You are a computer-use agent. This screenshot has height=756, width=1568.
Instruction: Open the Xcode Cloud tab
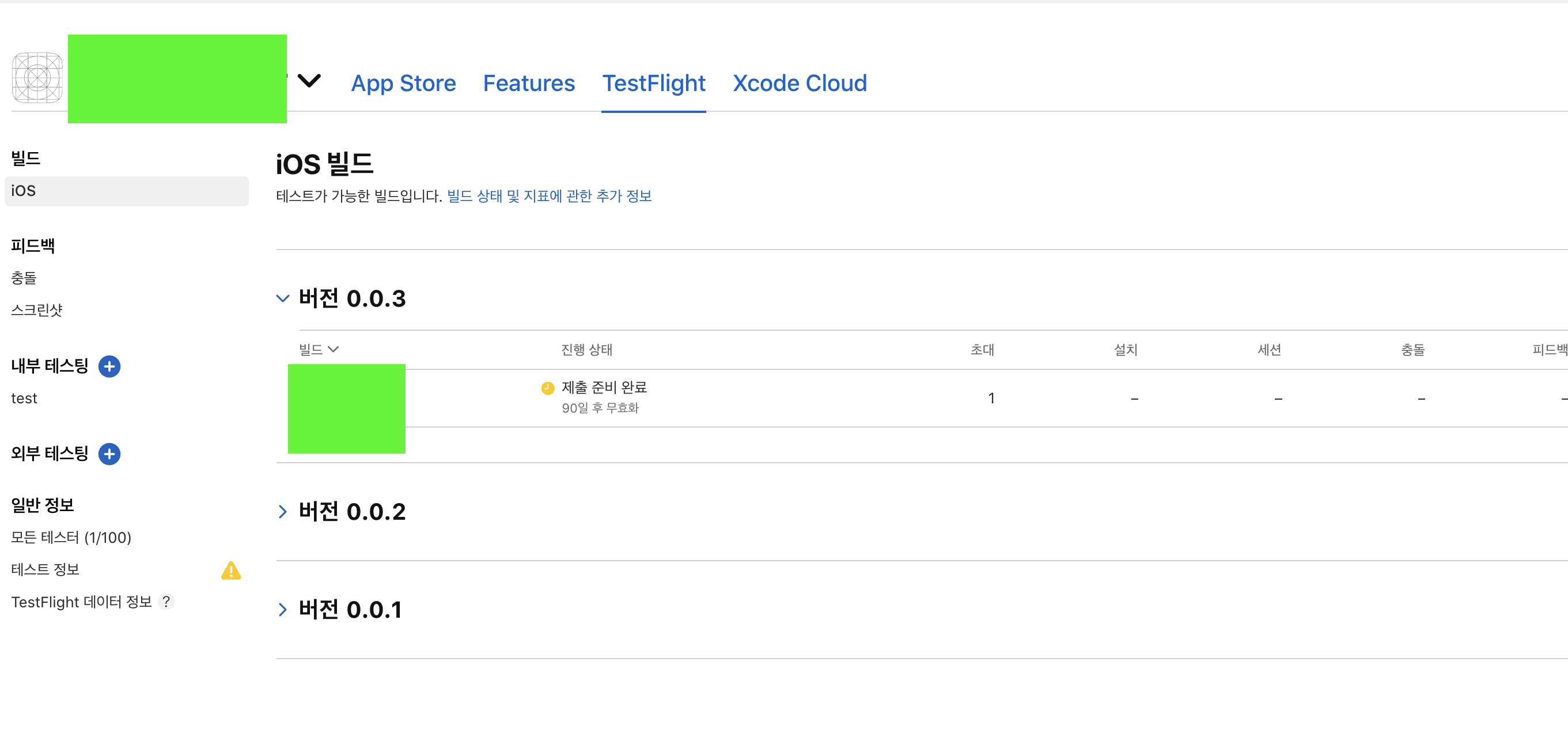pyautogui.click(x=799, y=84)
